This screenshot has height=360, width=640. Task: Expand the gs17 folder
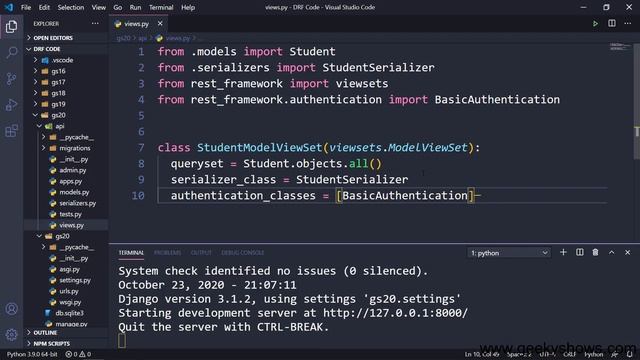pyautogui.click(x=65, y=82)
